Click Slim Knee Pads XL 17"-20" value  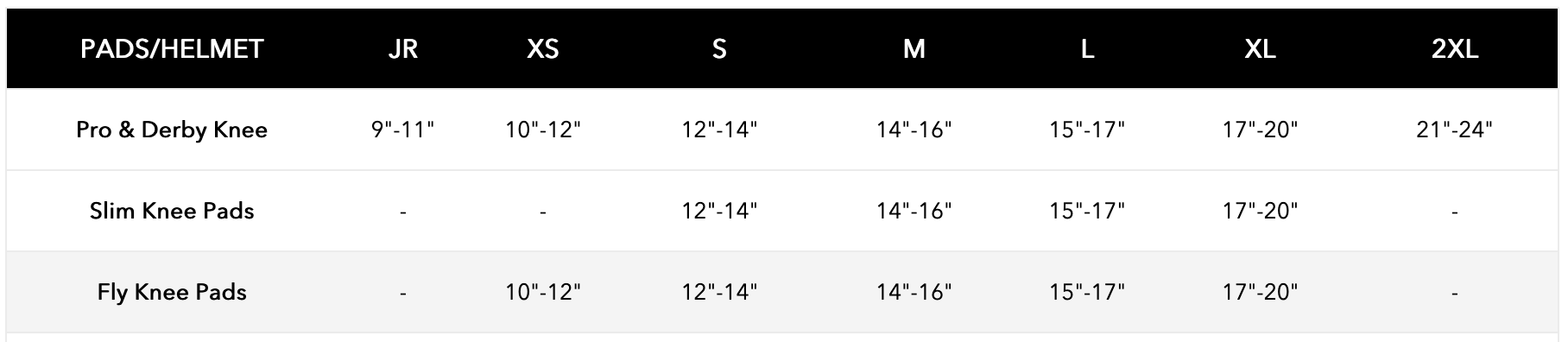pos(1261,211)
